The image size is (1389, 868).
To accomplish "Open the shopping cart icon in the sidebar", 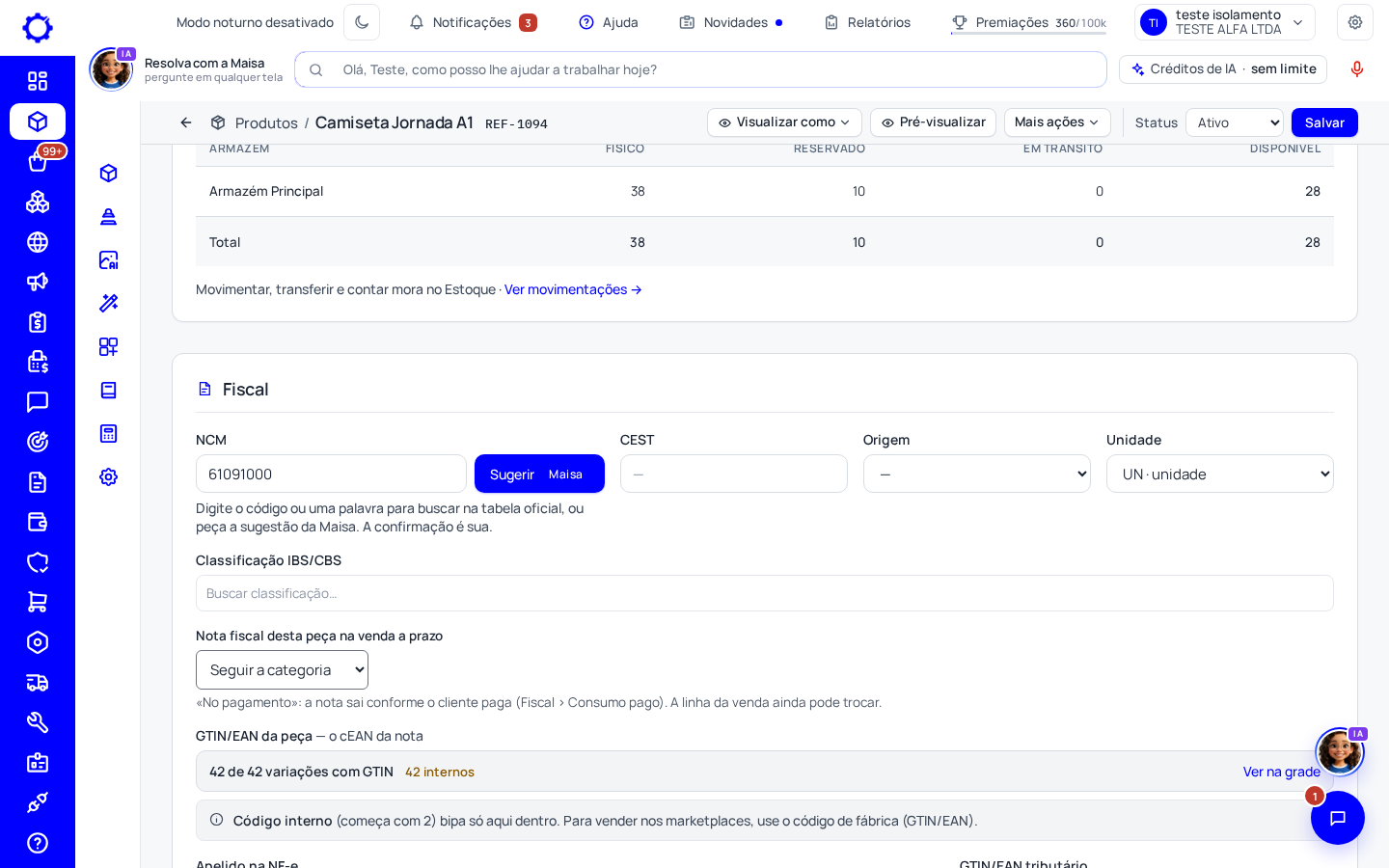I will tap(38, 602).
